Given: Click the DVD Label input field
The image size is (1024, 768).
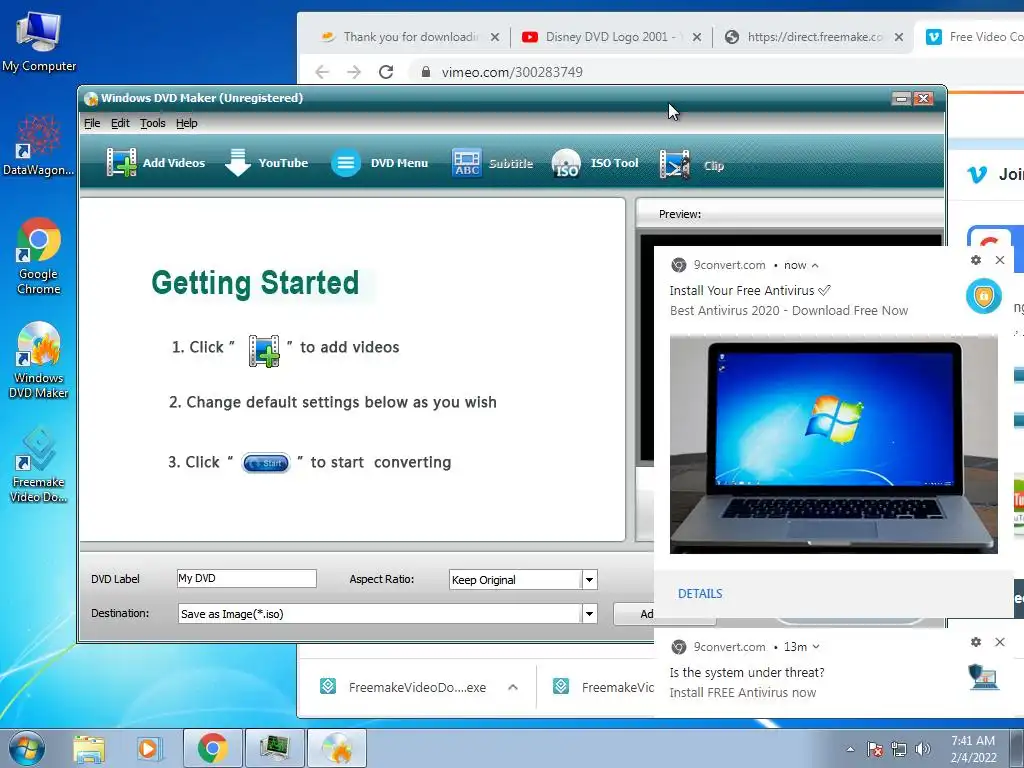Looking at the screenshot, I should (x=246, y=578).
